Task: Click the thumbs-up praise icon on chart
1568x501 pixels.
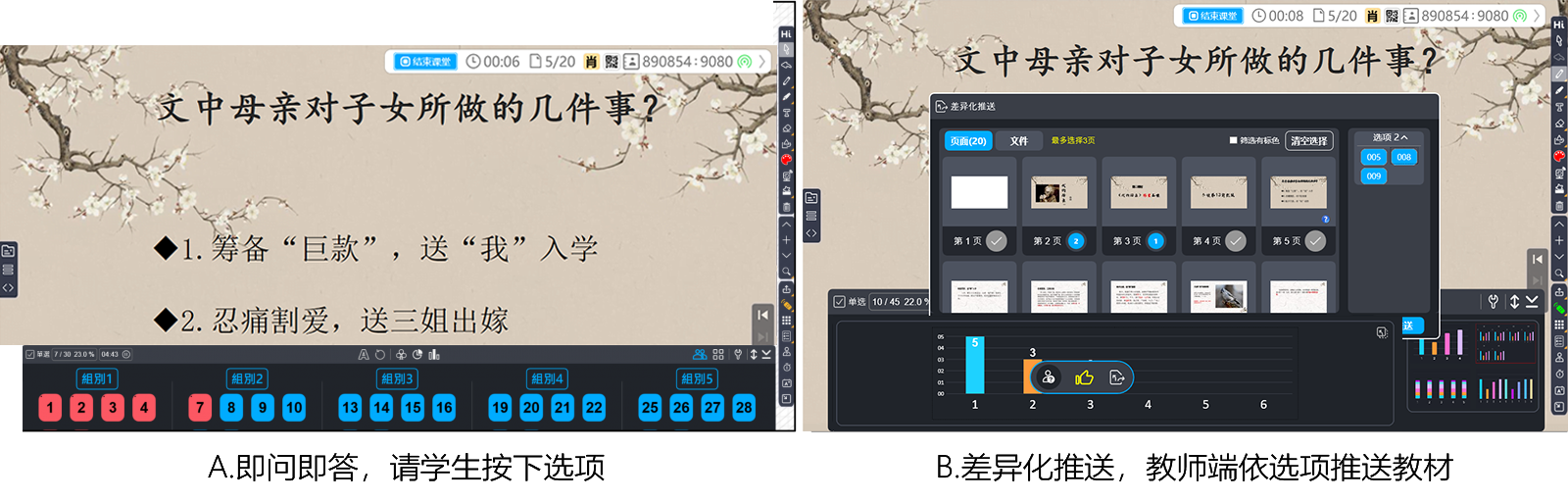Action: click(1084, 377)
